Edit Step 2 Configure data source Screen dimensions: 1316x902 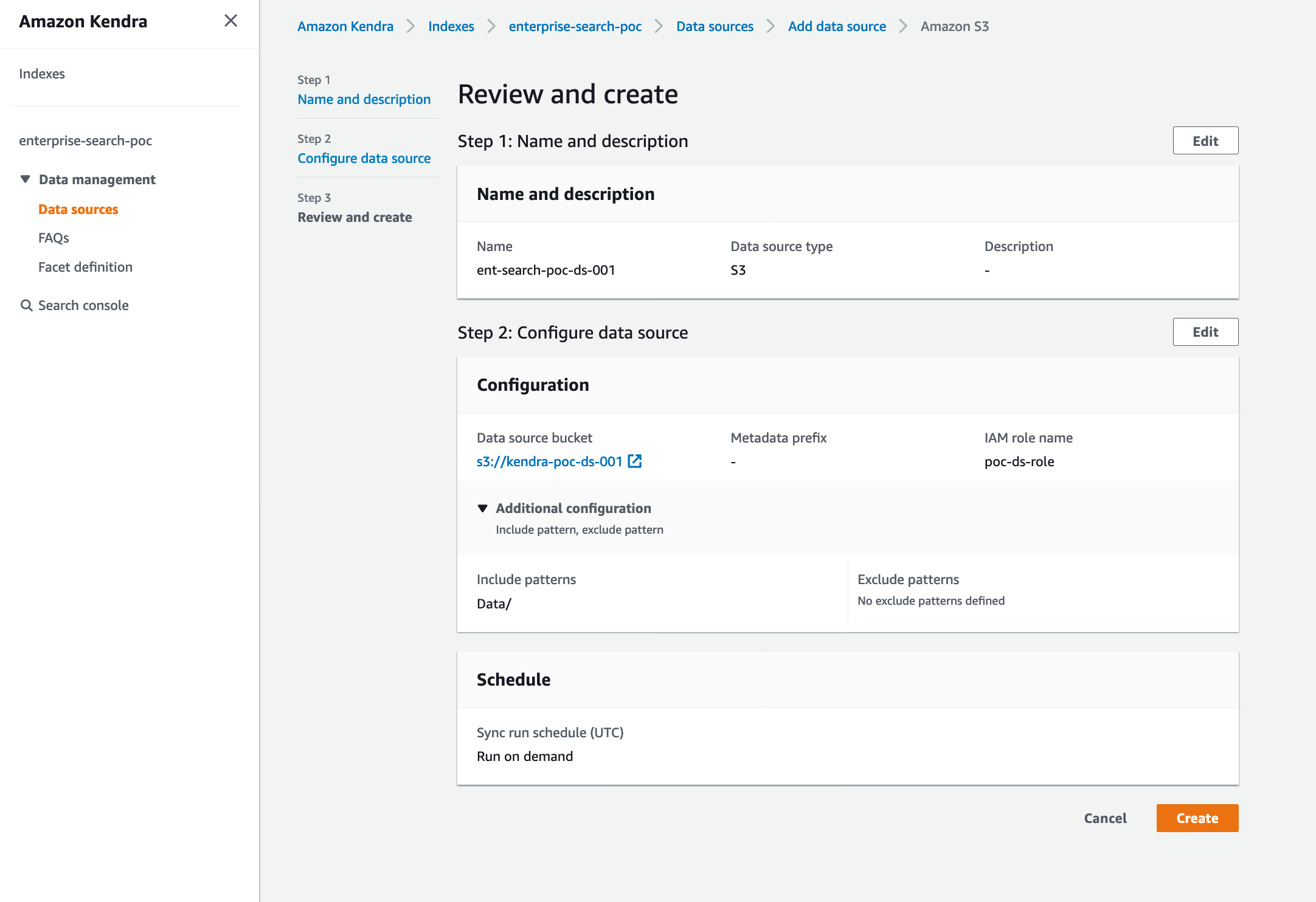[x=1205, y=332]
